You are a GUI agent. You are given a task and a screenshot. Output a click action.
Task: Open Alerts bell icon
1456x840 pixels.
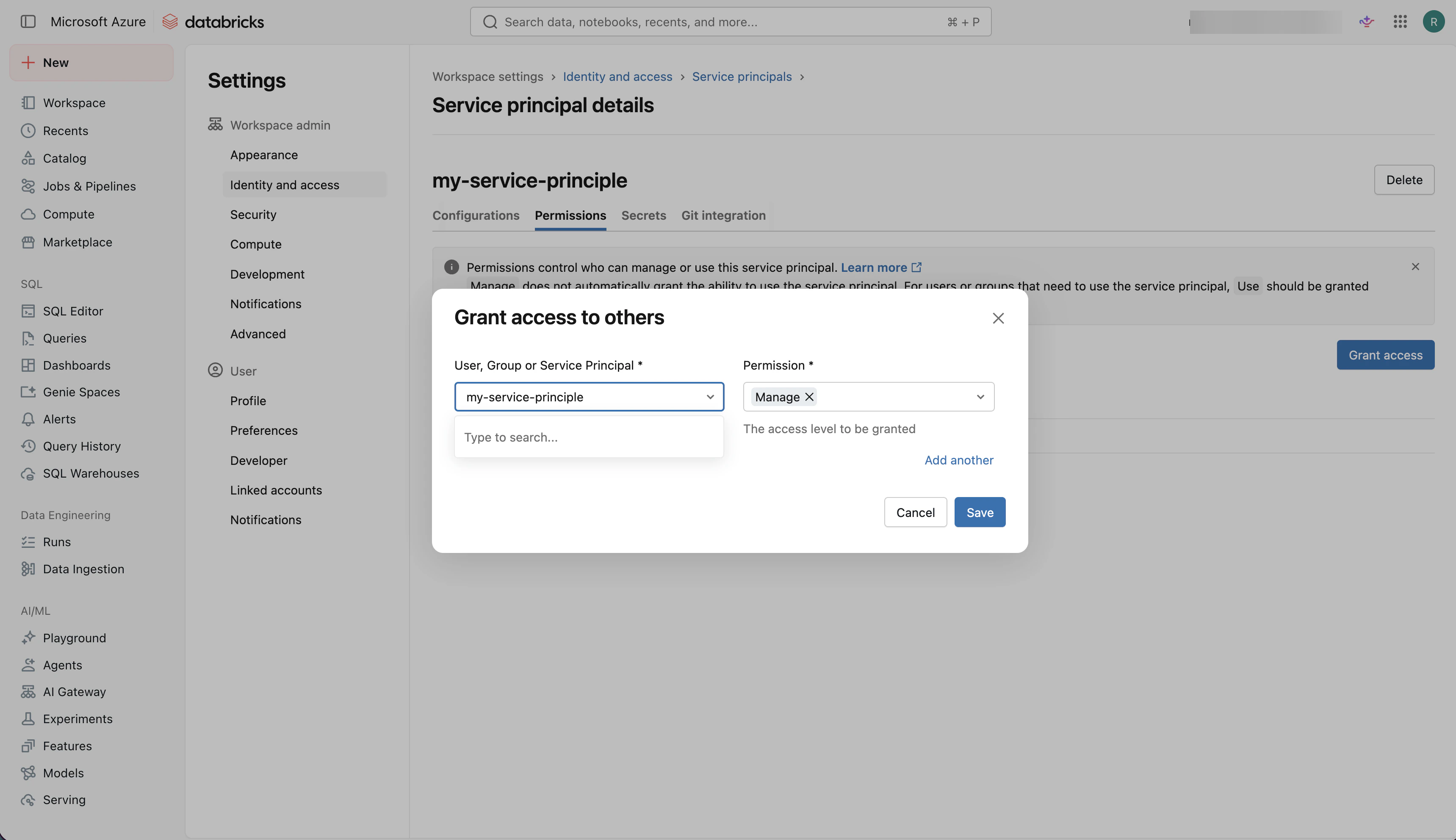point(28,420)
